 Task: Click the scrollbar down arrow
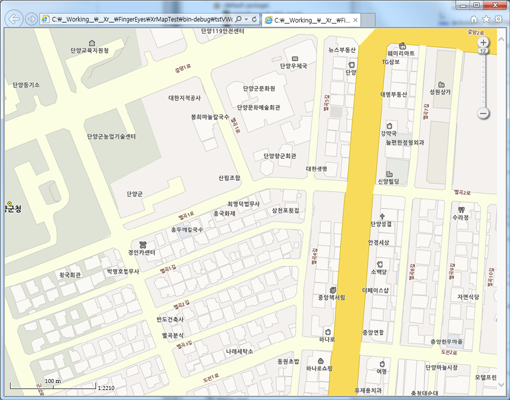point(501,385)
